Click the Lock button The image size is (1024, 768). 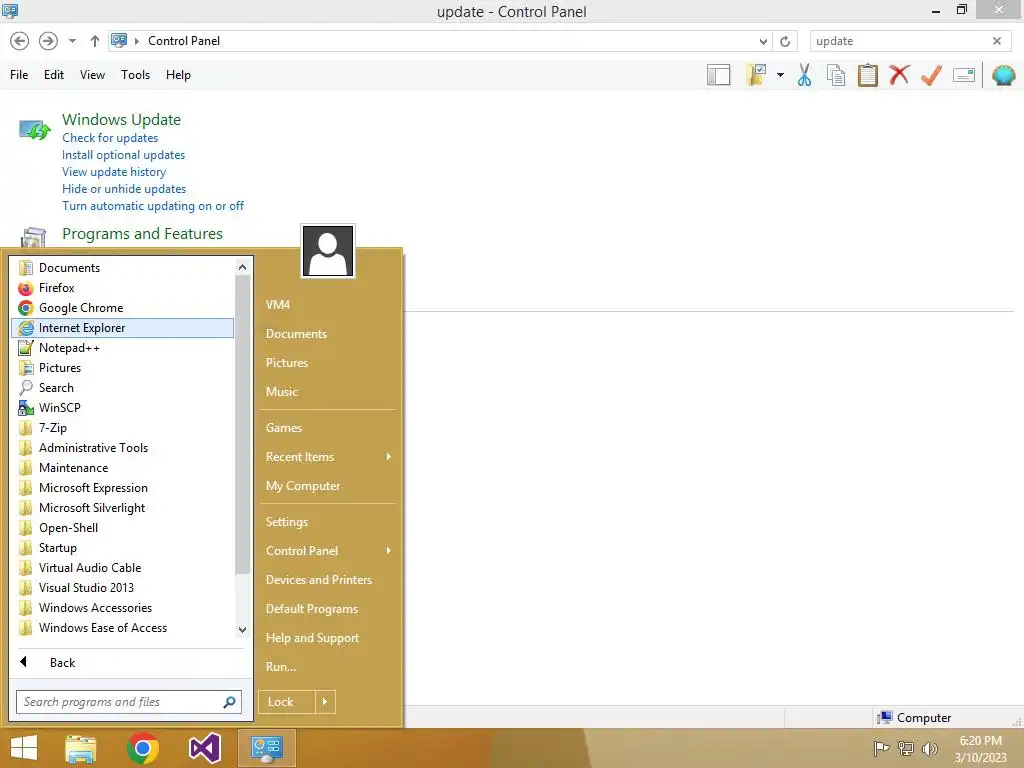tap(287, 702)
